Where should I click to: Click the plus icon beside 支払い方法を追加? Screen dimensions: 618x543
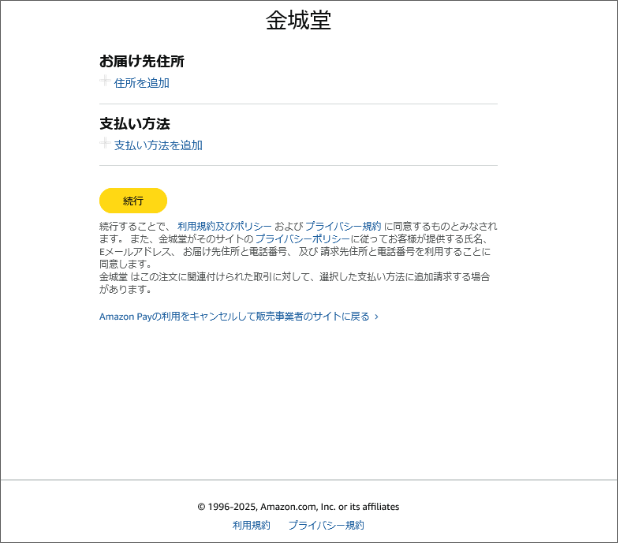[x=105, y=144]
